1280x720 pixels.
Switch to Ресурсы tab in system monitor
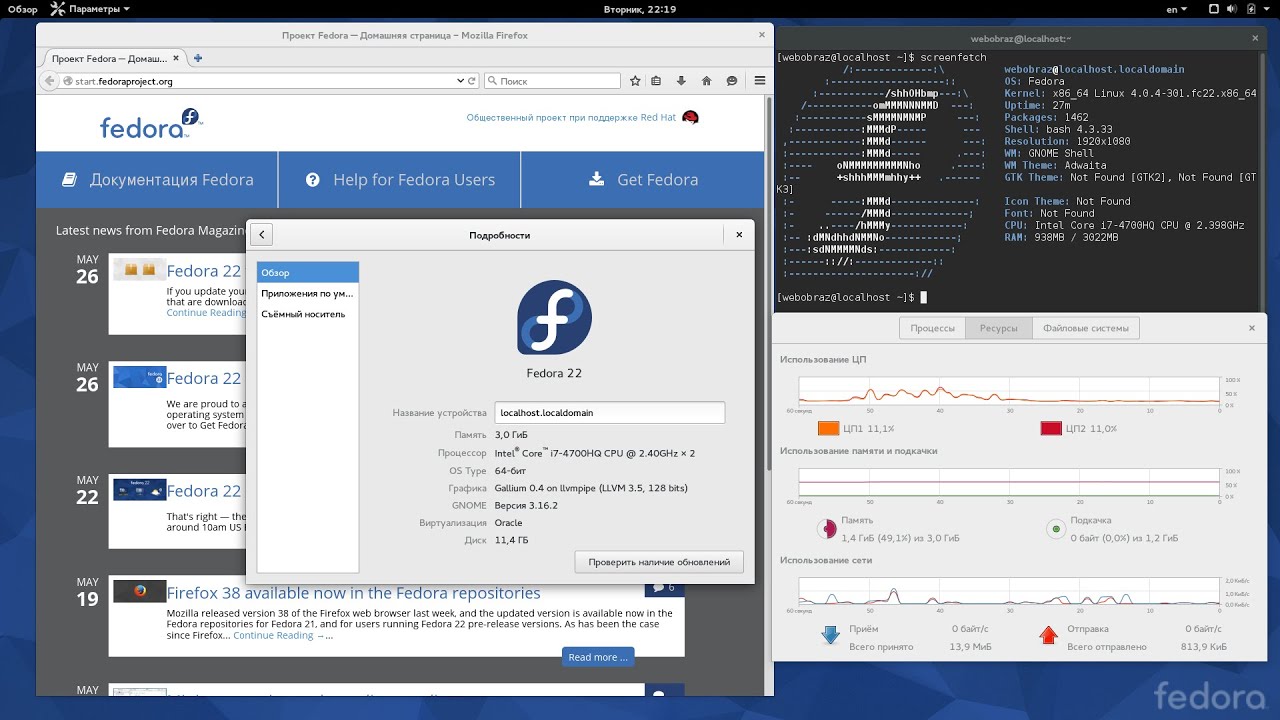(x=998, y=328)
